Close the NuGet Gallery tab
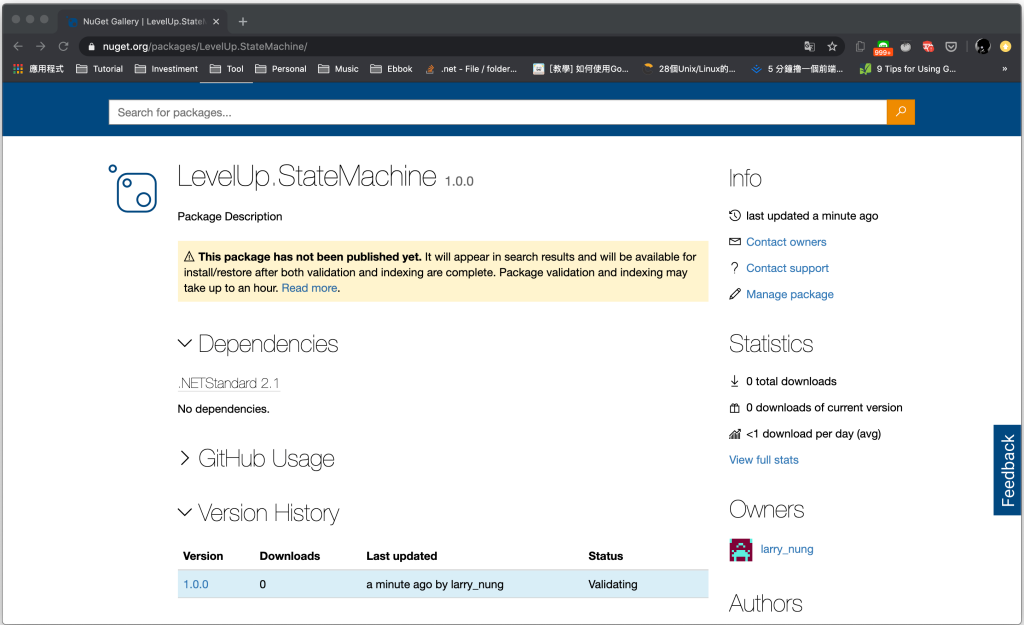 (x=216, y=22)
